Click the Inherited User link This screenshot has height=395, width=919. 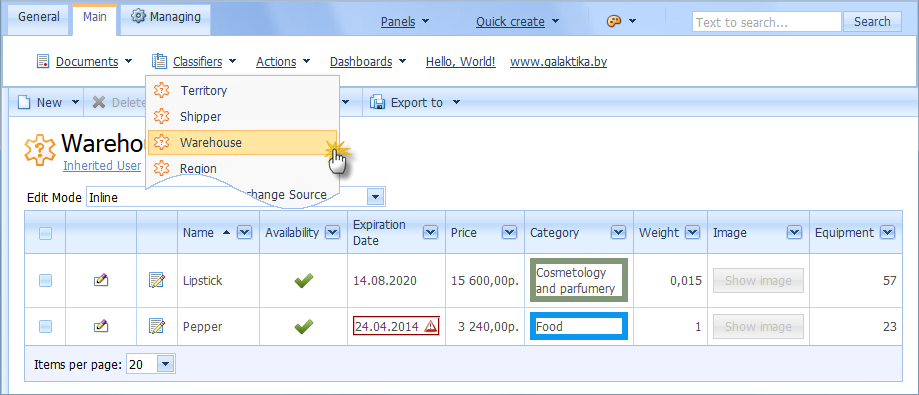click(102, 166)
